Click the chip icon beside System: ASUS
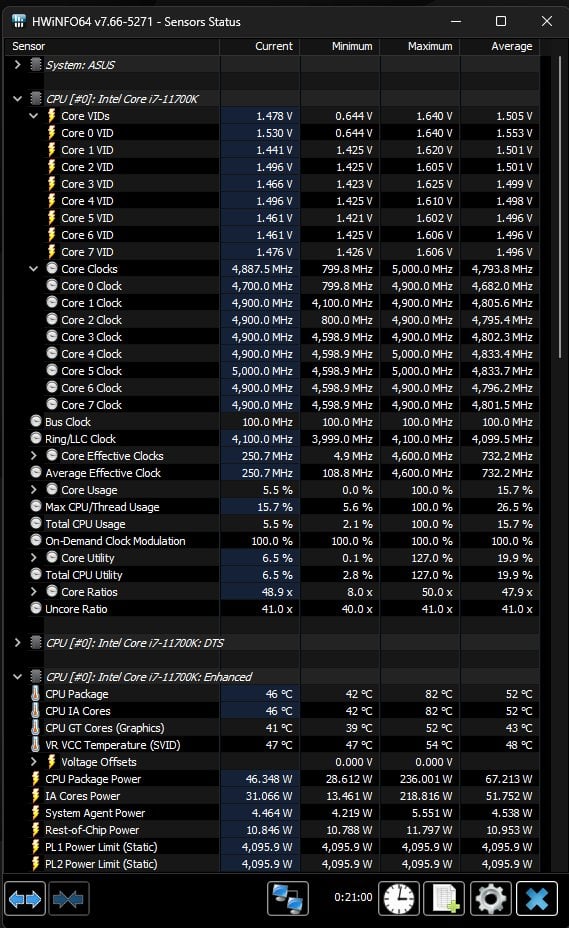The image size is (569, 928). pyautogui.click(x=36, y=64)
